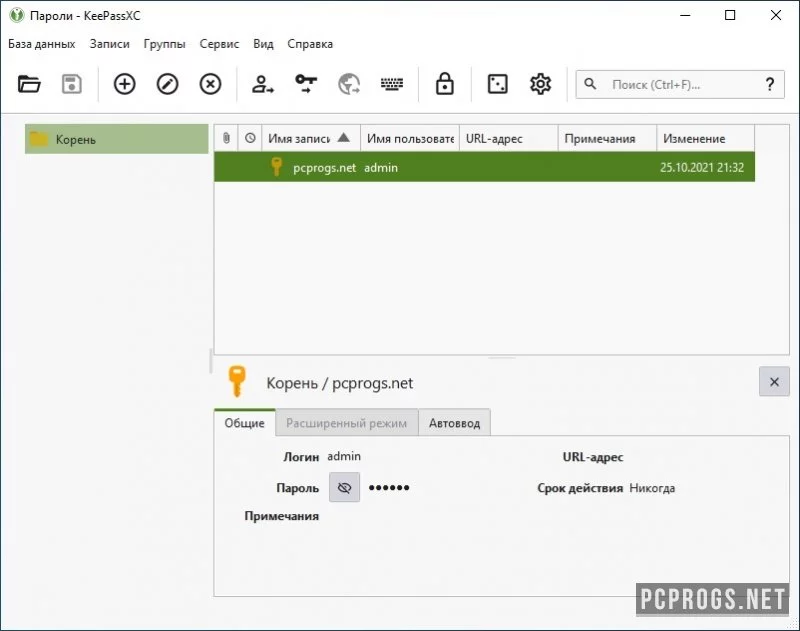Maximize the KeePassXC window
The height and width of the screenshot is (631, 800).
pyautogui.click(x=730, y=15)
